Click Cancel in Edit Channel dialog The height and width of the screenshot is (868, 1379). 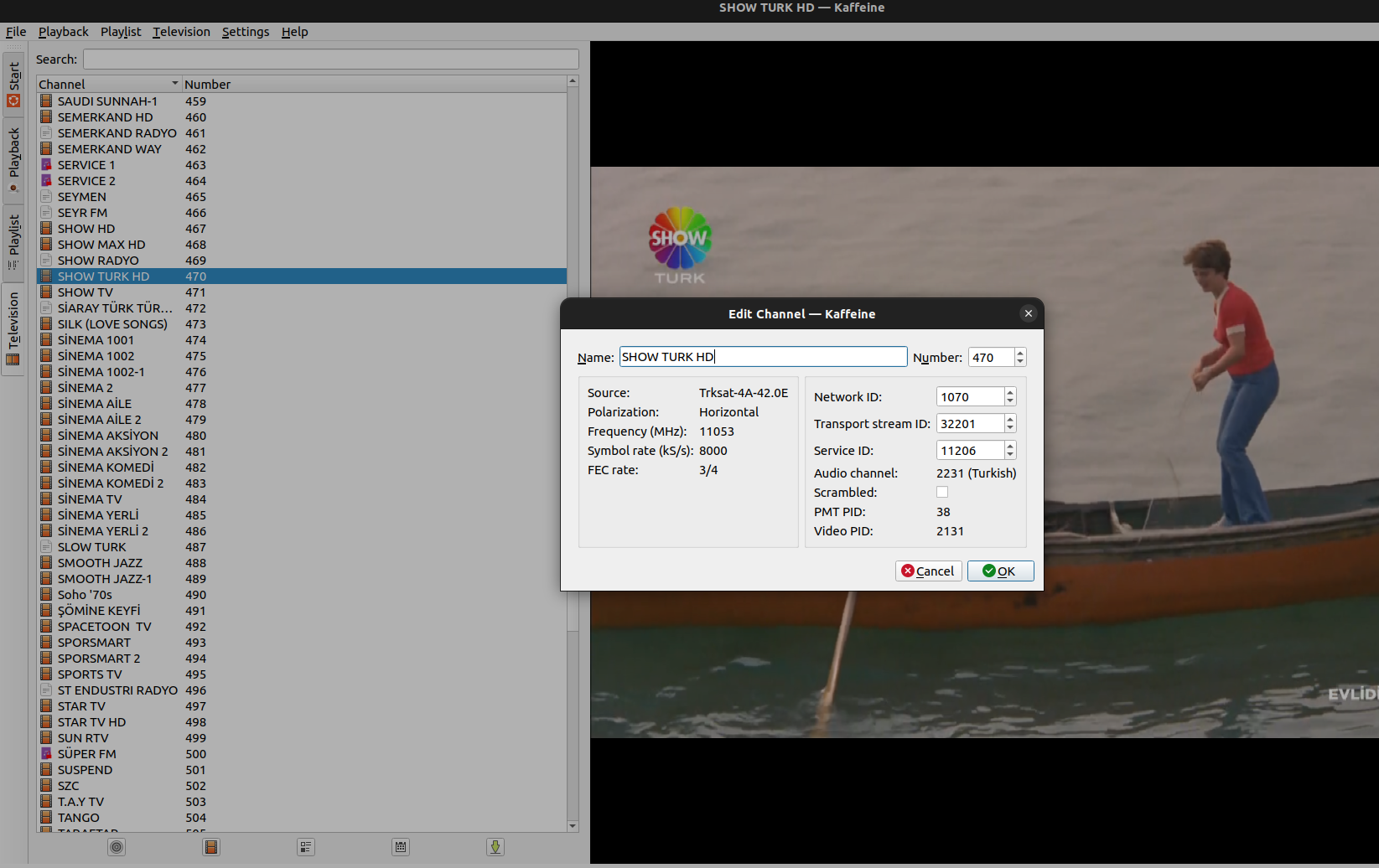click(x=928, y=571)
